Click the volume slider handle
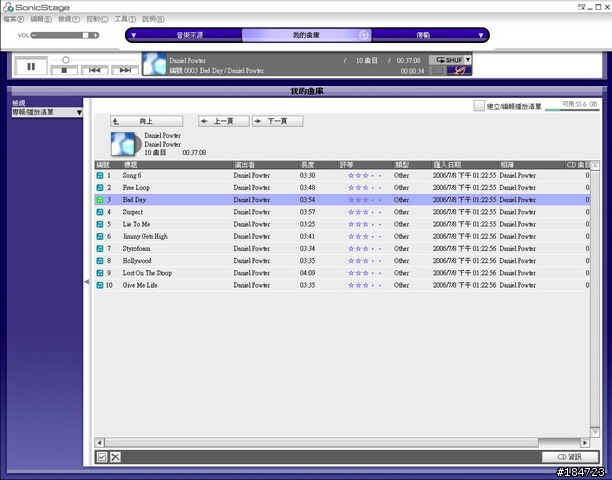Viewport: 612px width, 480px height. pyautogui.click(x=85, y=35)
